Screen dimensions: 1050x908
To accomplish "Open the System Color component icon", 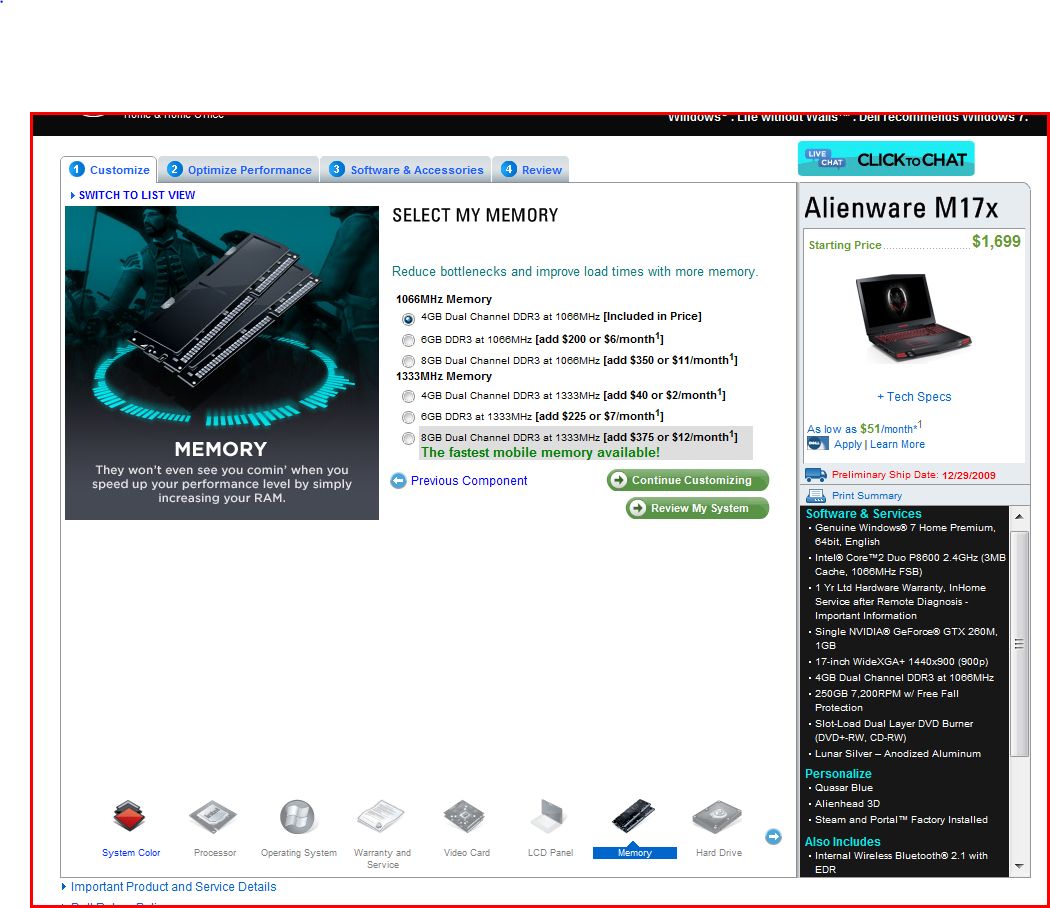I will (129, 816).
